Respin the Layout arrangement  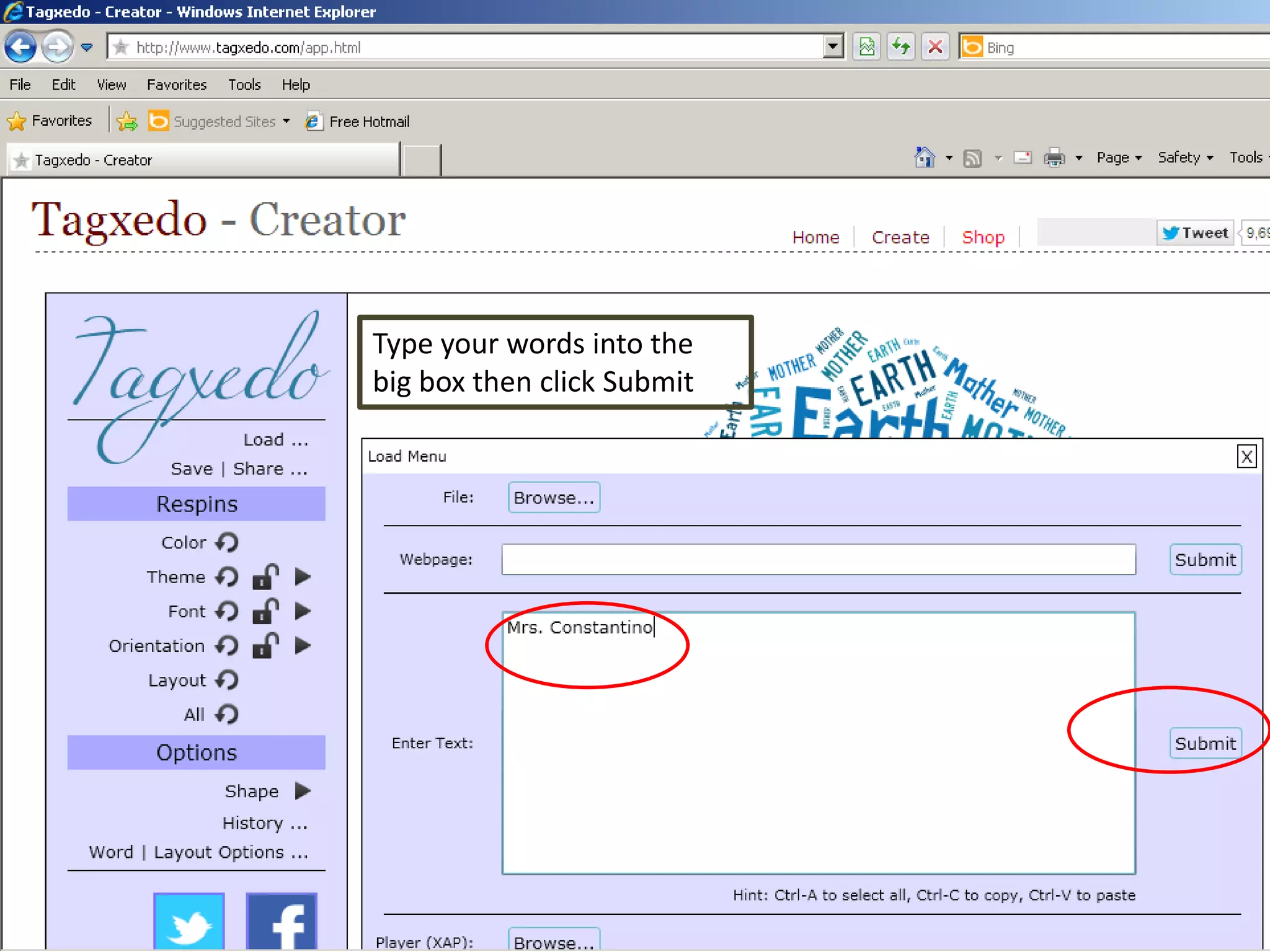(227, 681)
